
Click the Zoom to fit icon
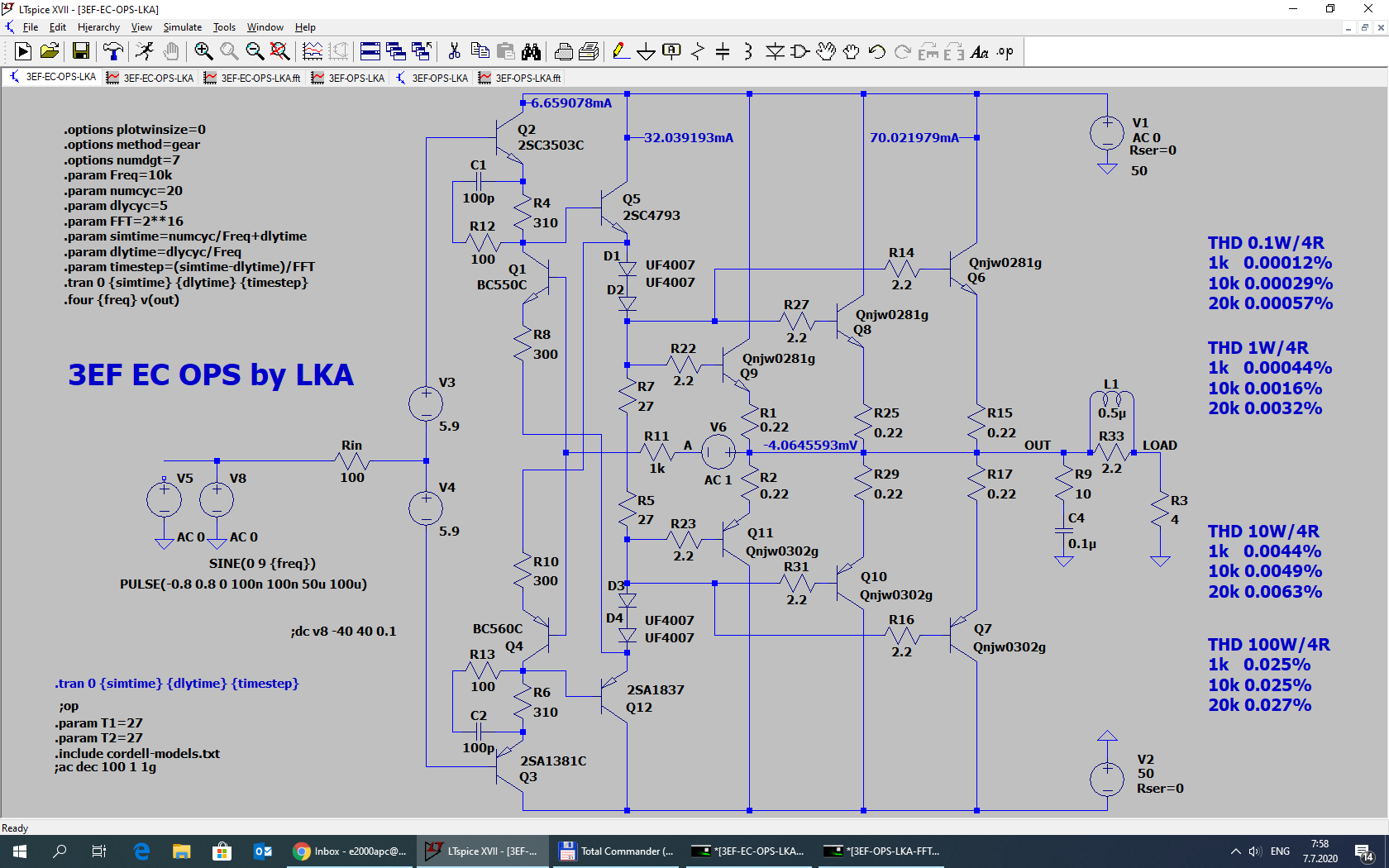click(280, 52)
